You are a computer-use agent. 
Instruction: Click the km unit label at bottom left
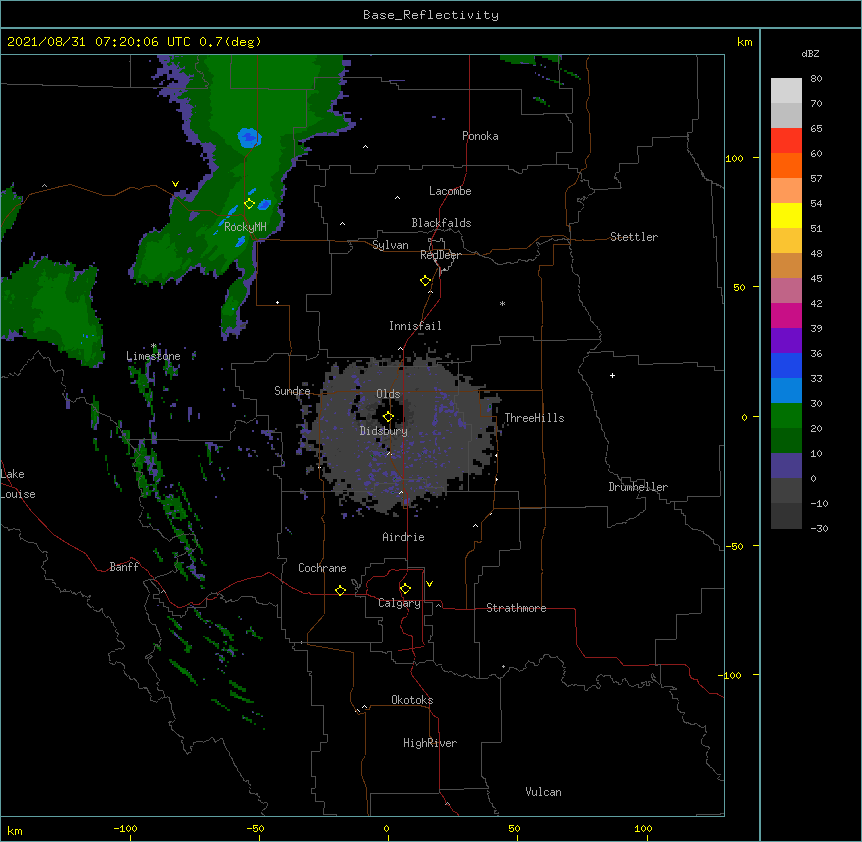pyautogui.click(x=15, y=831)
